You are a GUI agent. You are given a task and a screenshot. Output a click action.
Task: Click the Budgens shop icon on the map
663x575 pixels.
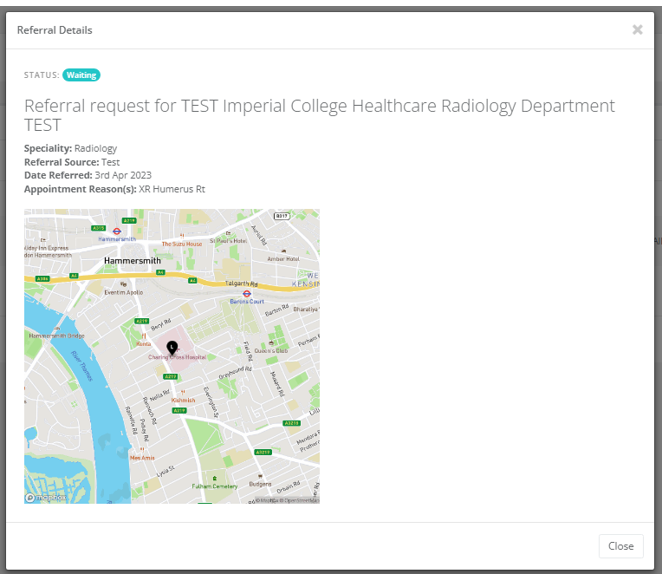click(260, 476)
